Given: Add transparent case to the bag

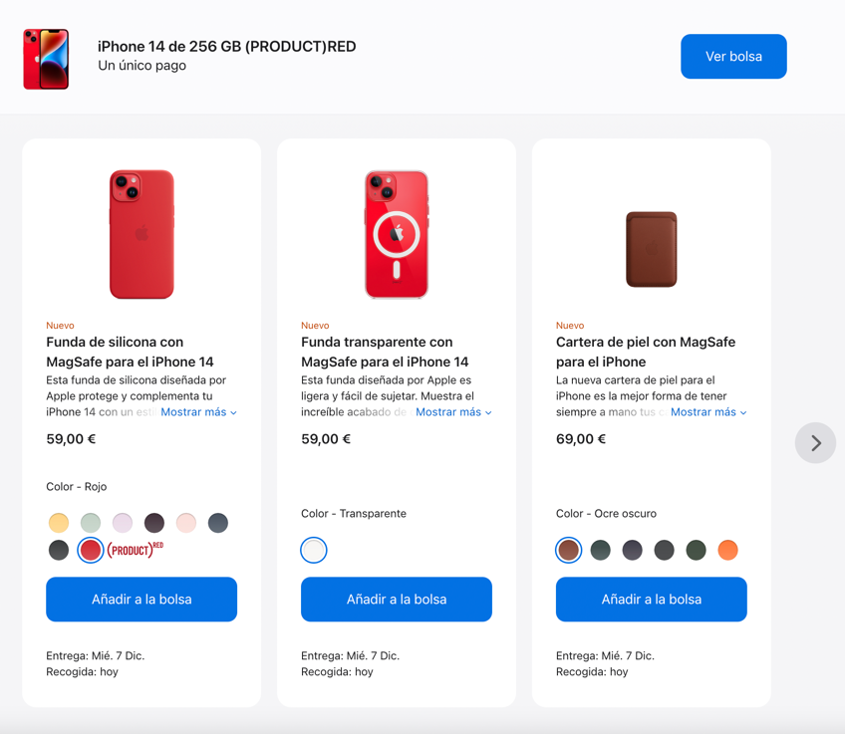Looking at the screenshot, I should pyautogui.click(x=396, y=599).
